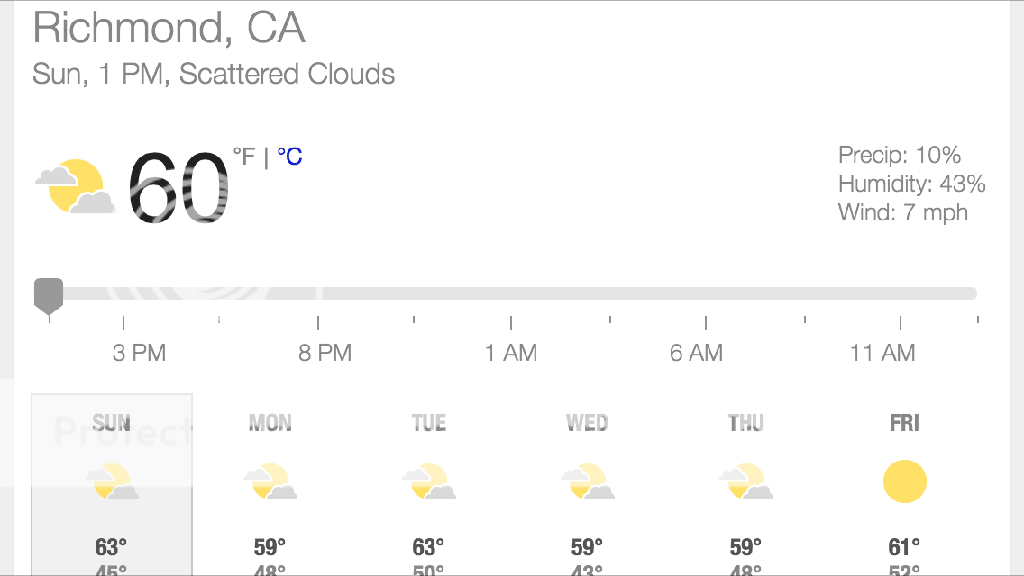This screenshot has height=576, width=1024.
Task: Click Sunday's partly cloudy weather icon
Action: click(111, 482)
